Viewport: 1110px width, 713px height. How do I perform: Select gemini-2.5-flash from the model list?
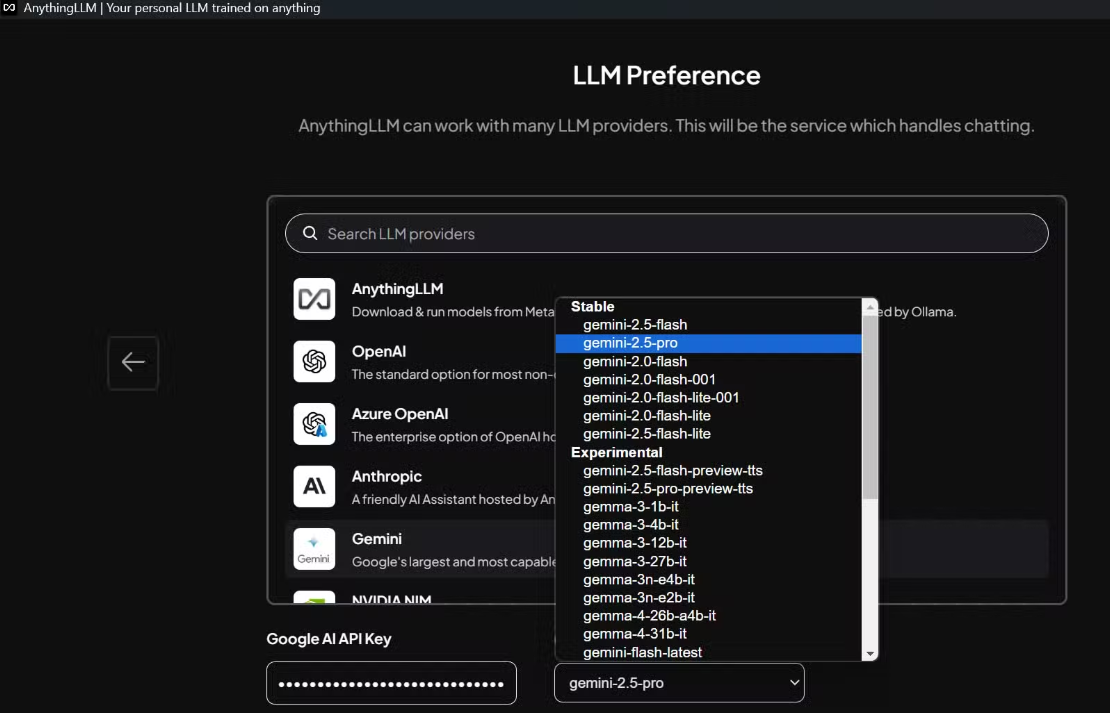coord(709,324)
